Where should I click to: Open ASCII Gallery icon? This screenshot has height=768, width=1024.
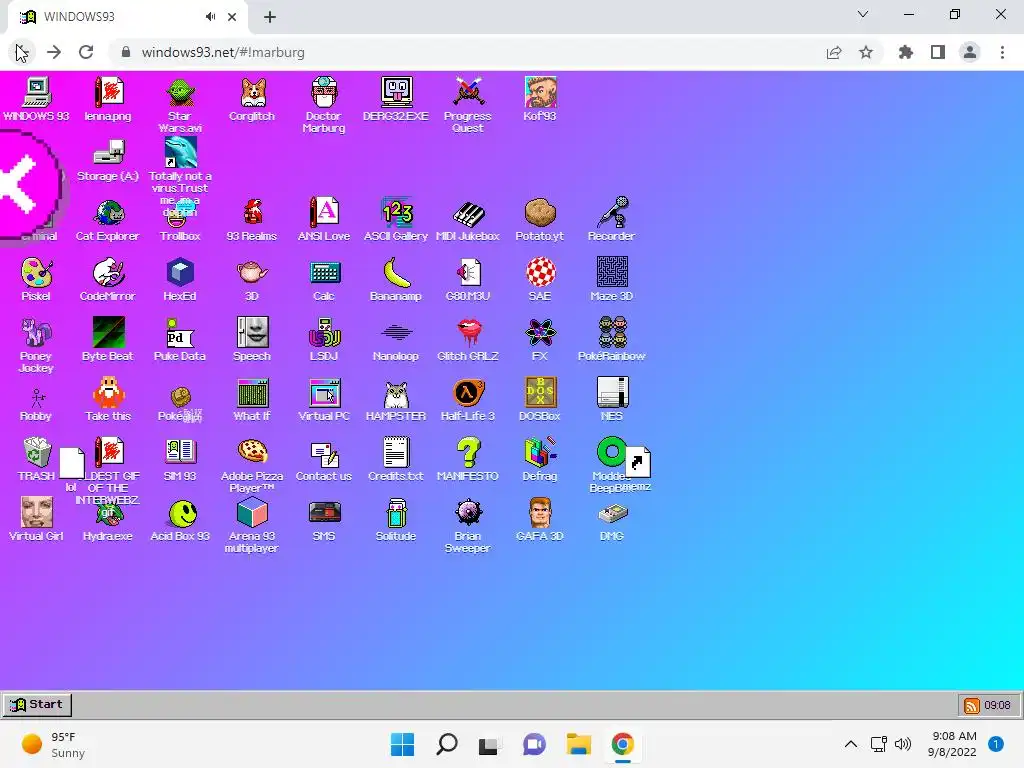click(396, 213)
